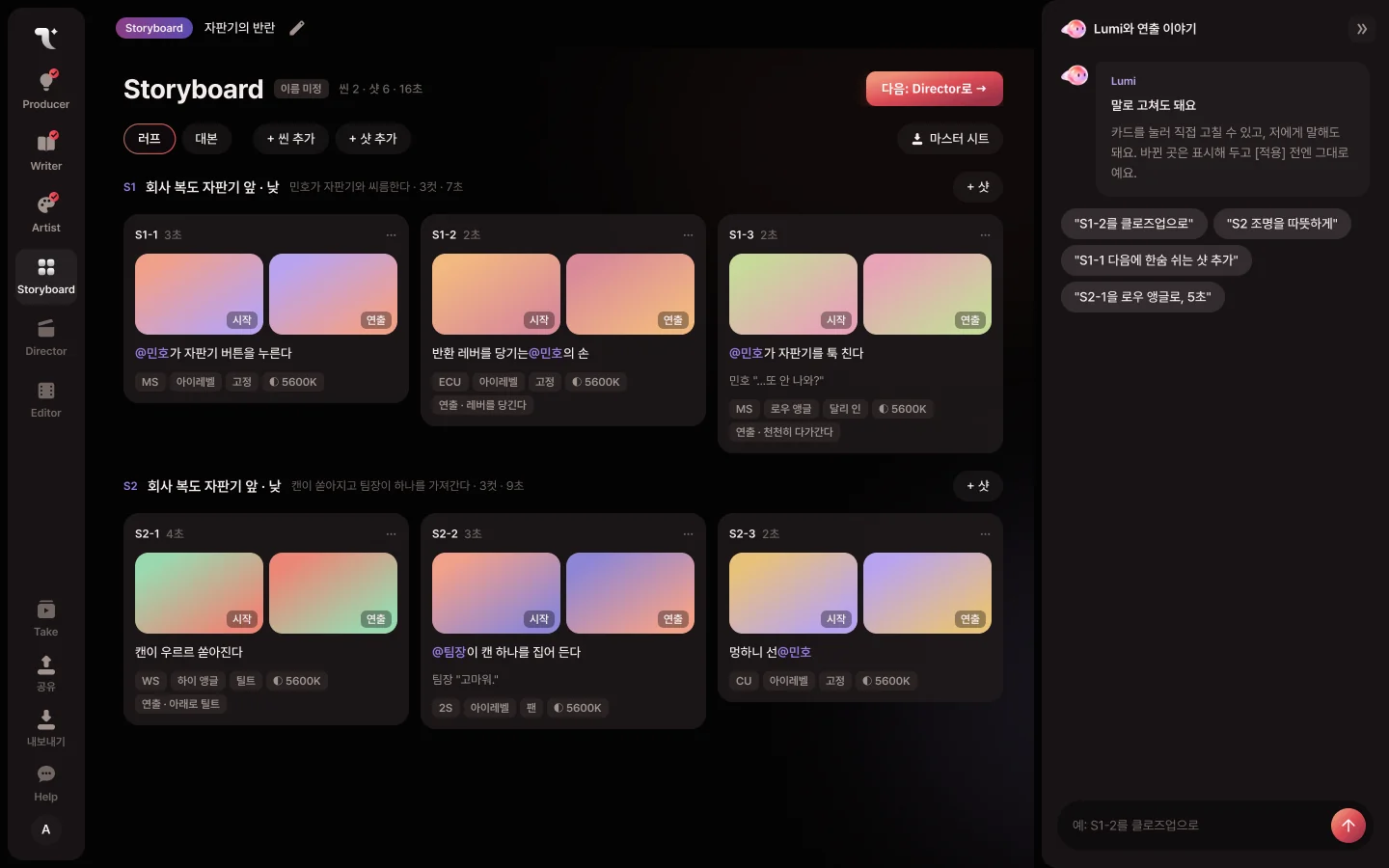The image size is (1389, 868).
Task: Click the Storyboard breadcrumb badge
Action: [x=154, y=28]
